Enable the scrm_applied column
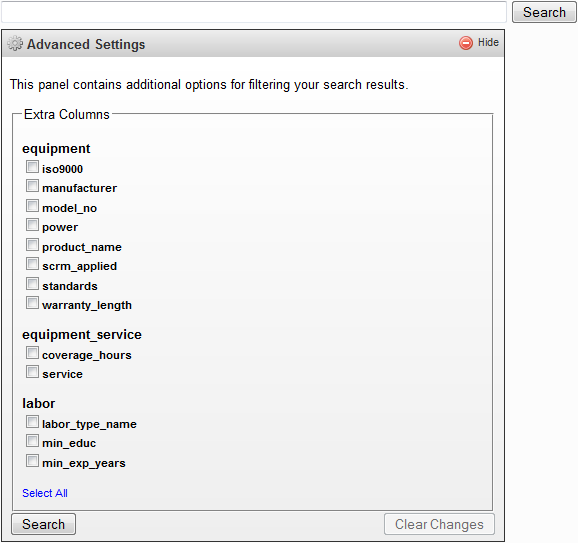 32,264
